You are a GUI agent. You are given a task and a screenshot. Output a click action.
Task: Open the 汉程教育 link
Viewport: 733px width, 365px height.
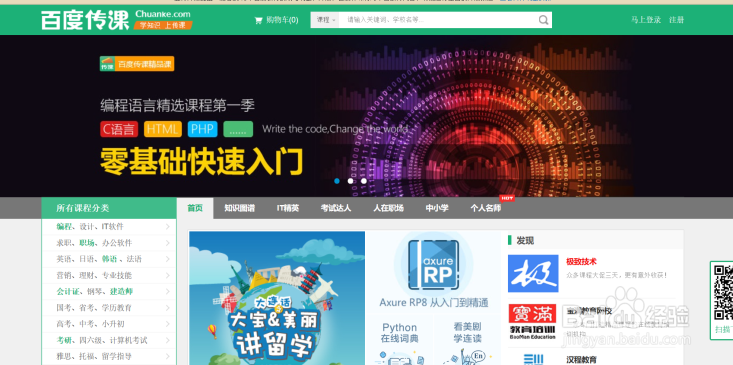[x=581, y=360]
